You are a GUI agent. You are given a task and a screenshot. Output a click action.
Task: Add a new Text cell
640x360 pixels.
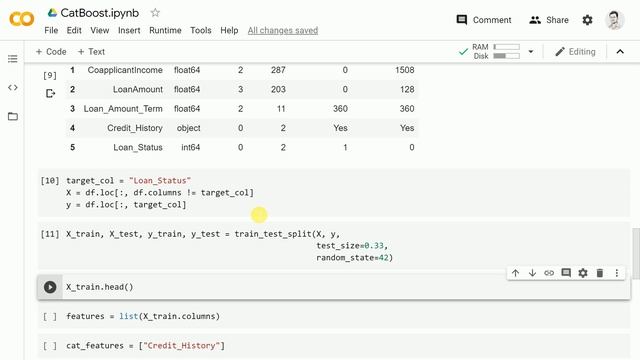coord(91,51)
